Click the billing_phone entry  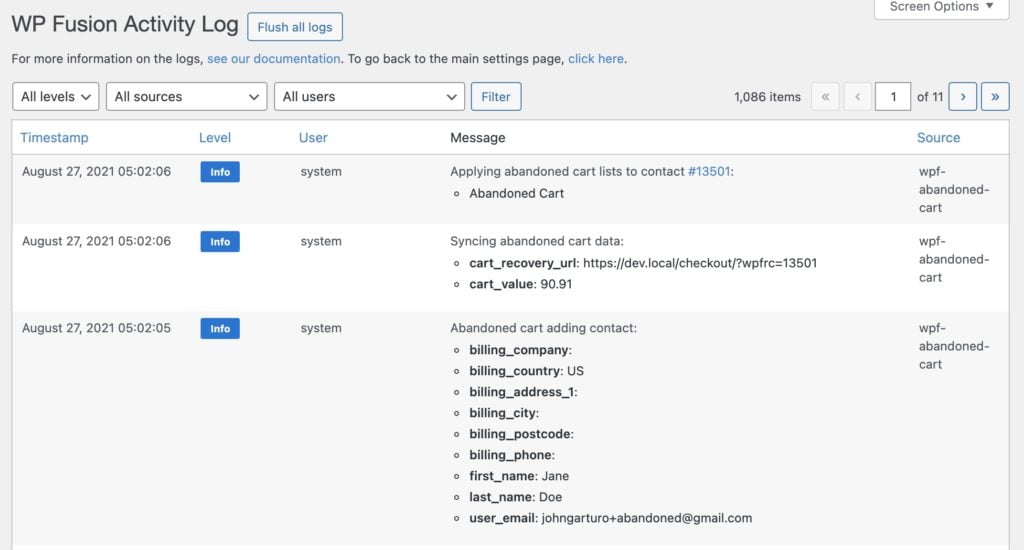pos(512,455)
